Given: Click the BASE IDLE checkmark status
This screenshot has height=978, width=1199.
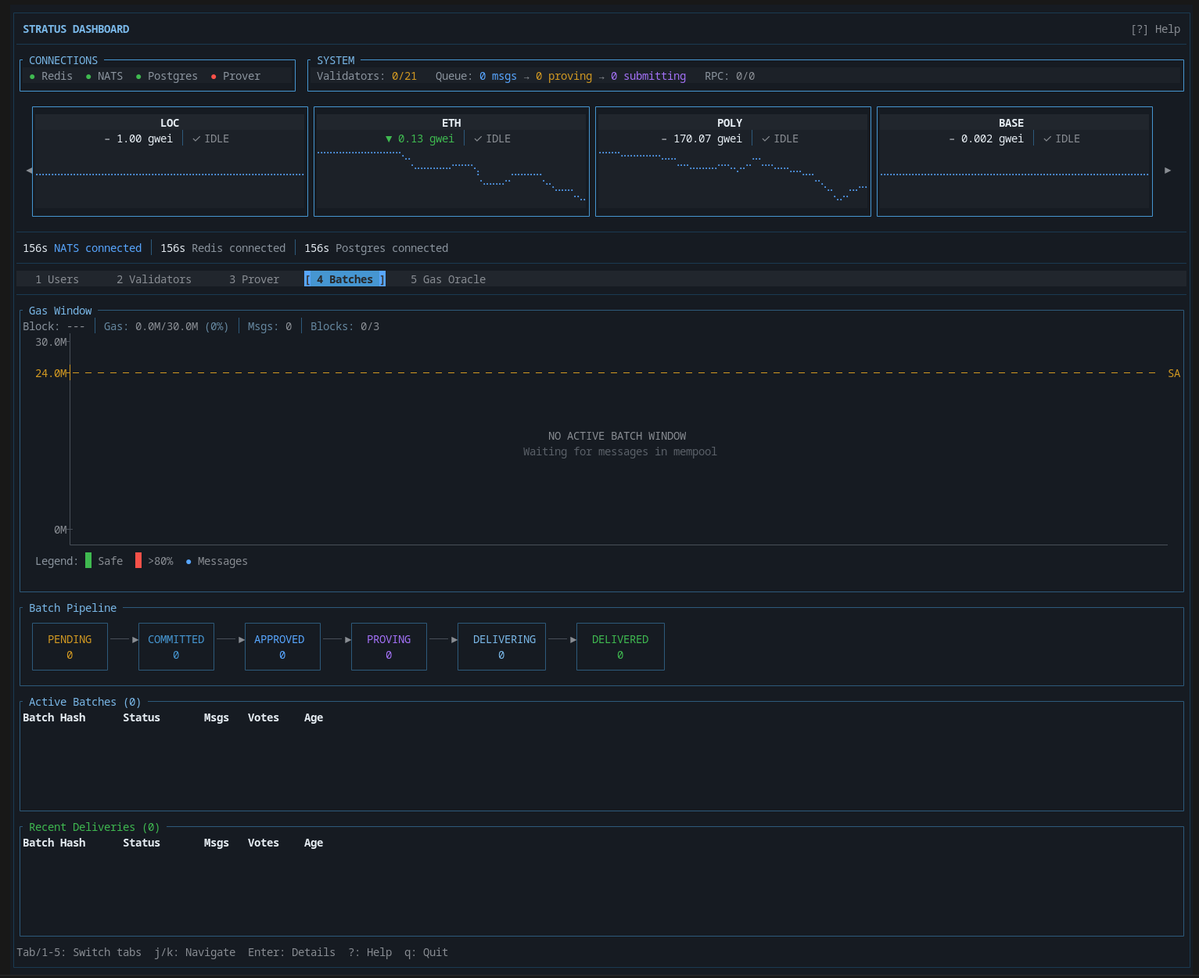Looking at the screenshot, I should (1061, 138).
